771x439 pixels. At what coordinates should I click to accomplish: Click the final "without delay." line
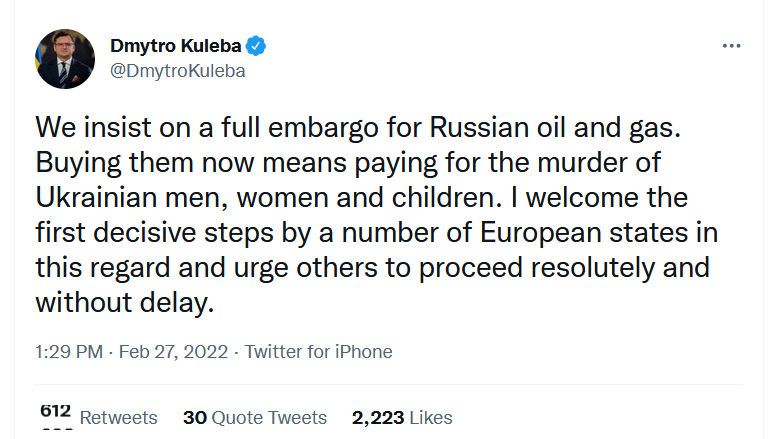[x=125, y=302]
